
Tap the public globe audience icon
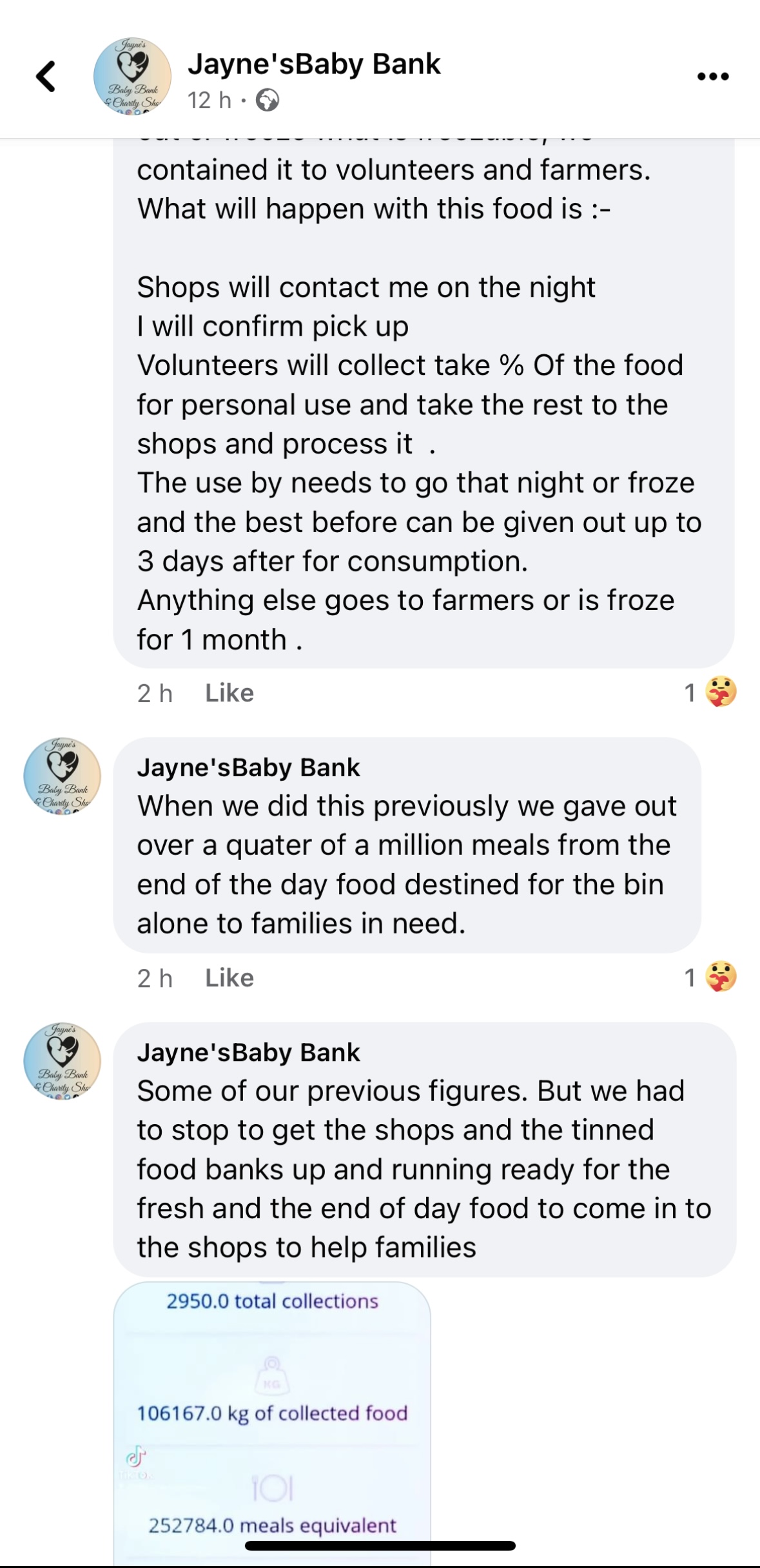[267, 100]
